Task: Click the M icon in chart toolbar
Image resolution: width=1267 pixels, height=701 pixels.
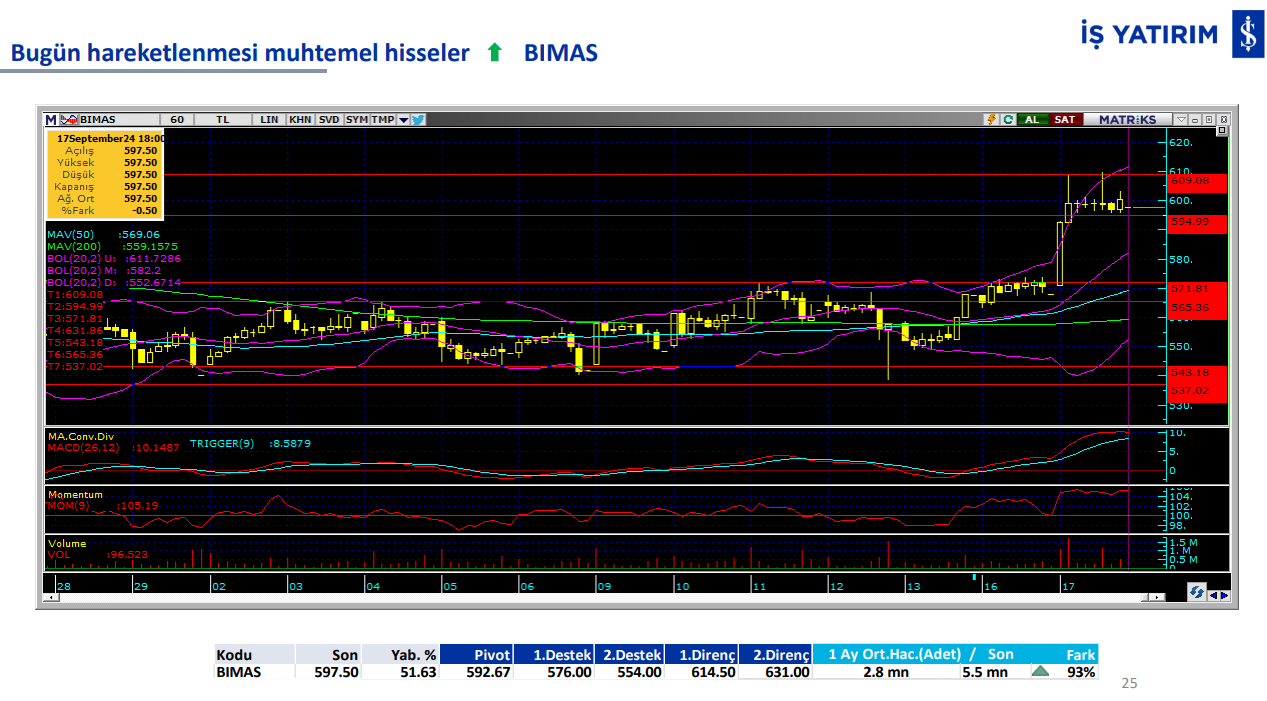Action: coord(51,119)
